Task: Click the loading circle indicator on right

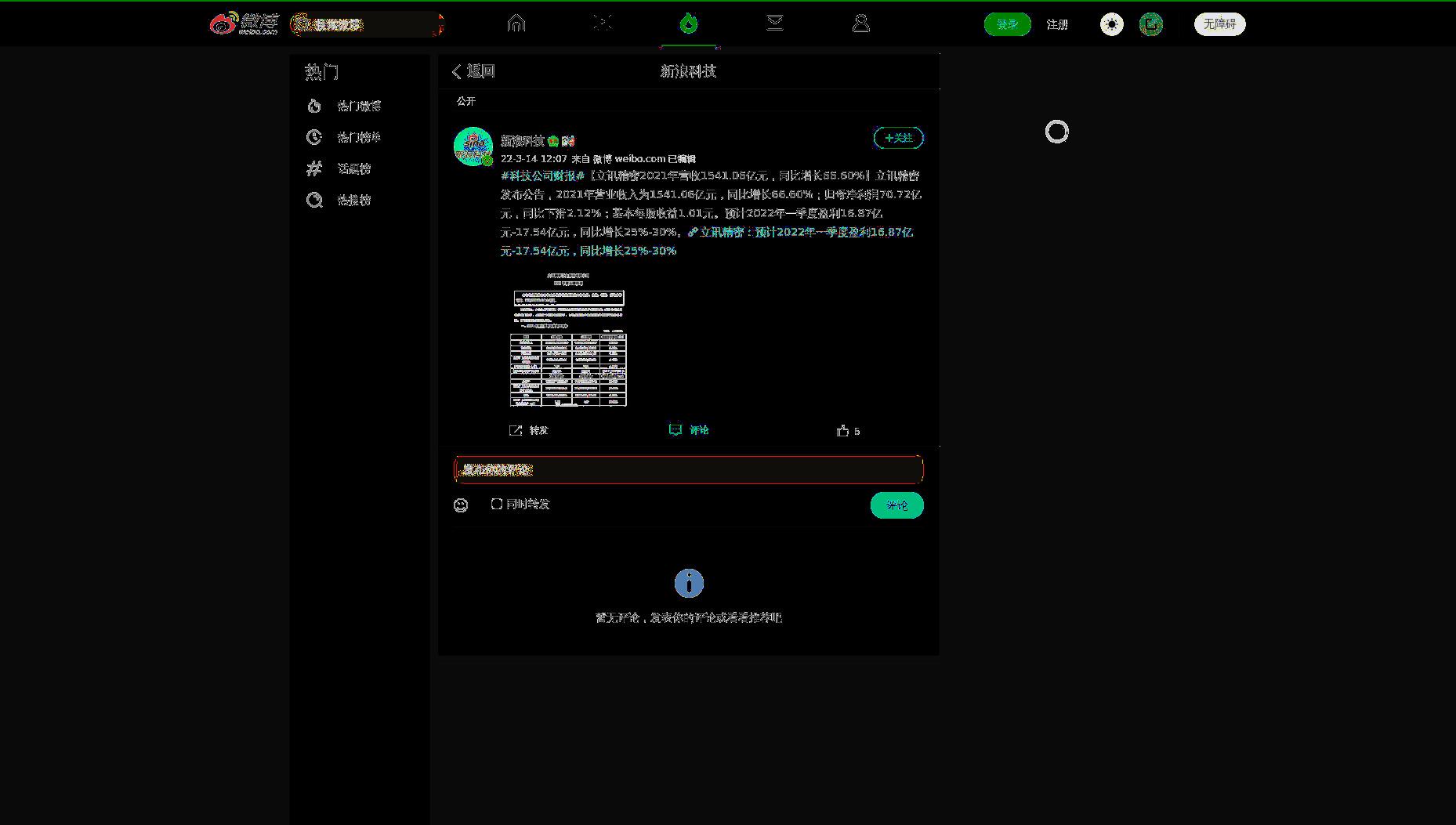Action: click(1056, 132)
